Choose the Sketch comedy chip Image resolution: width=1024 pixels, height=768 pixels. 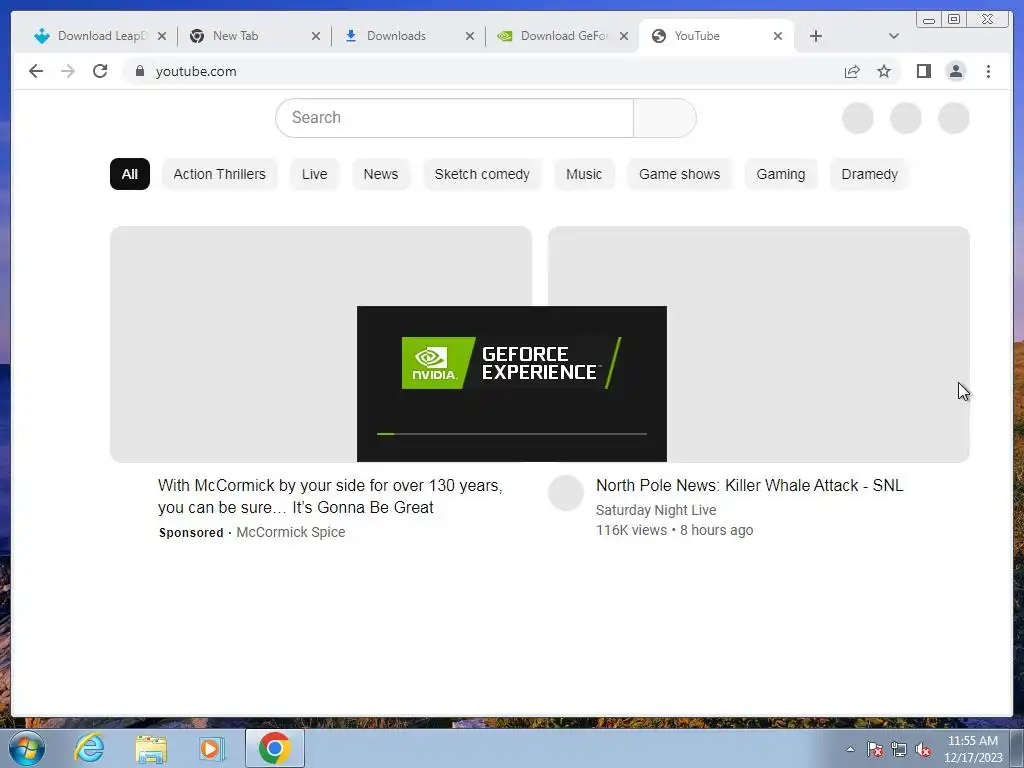(x=482, y=174)
